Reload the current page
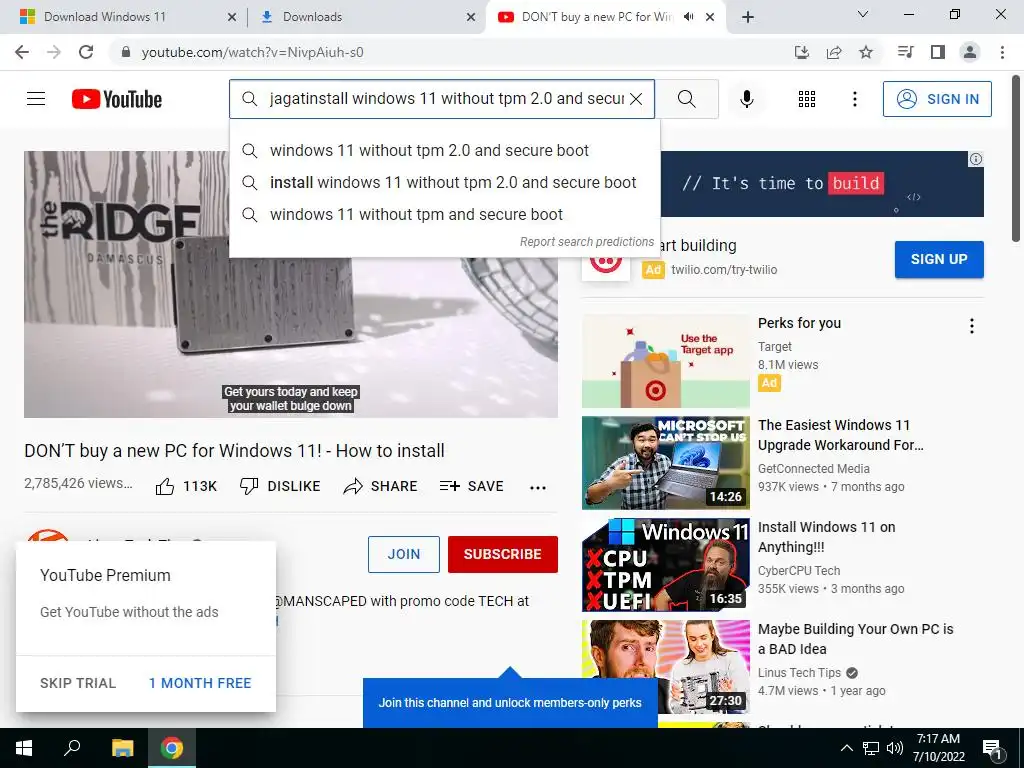1024x768 pixels. tap(86, 52)
